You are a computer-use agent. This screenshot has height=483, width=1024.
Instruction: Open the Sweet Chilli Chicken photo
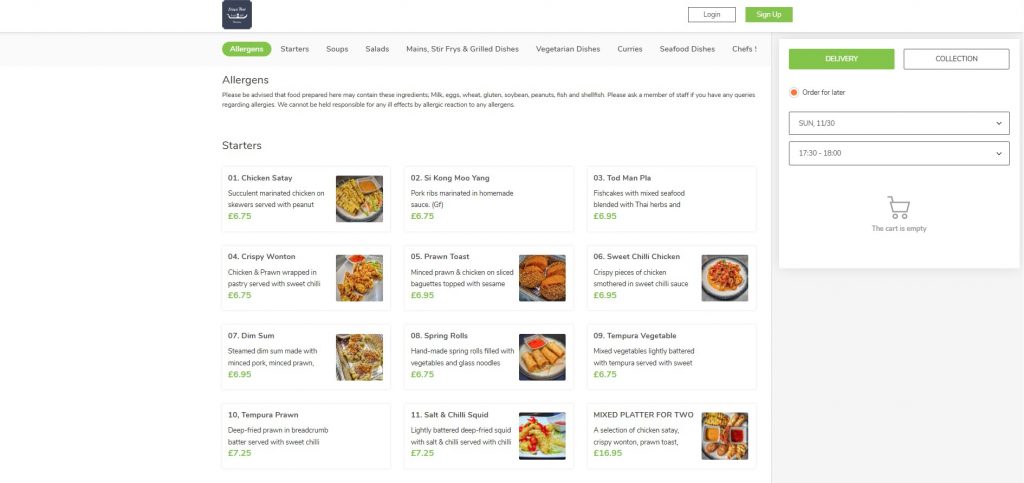tap(724, 278)
